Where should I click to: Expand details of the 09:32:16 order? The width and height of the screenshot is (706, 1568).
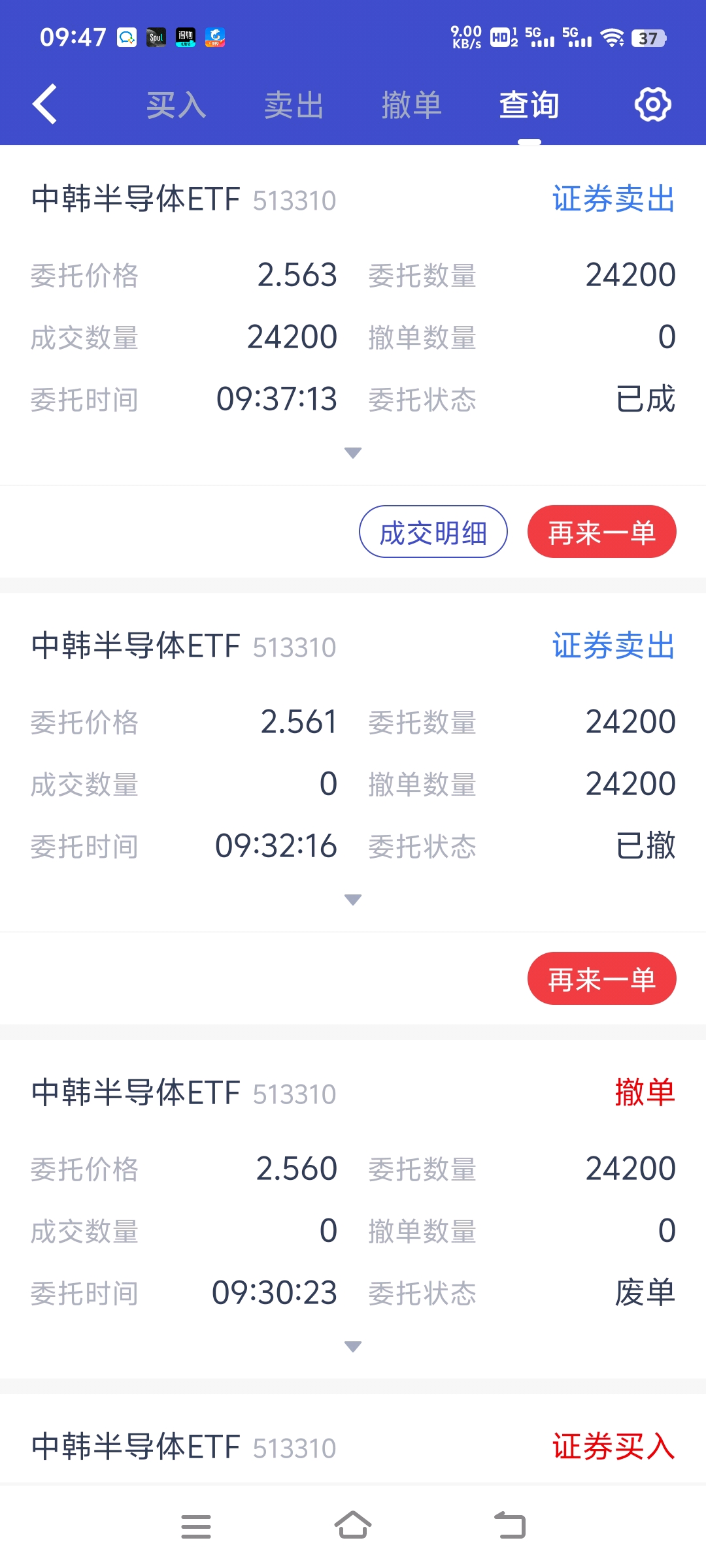pyautogui.click(x=353, y=900)
